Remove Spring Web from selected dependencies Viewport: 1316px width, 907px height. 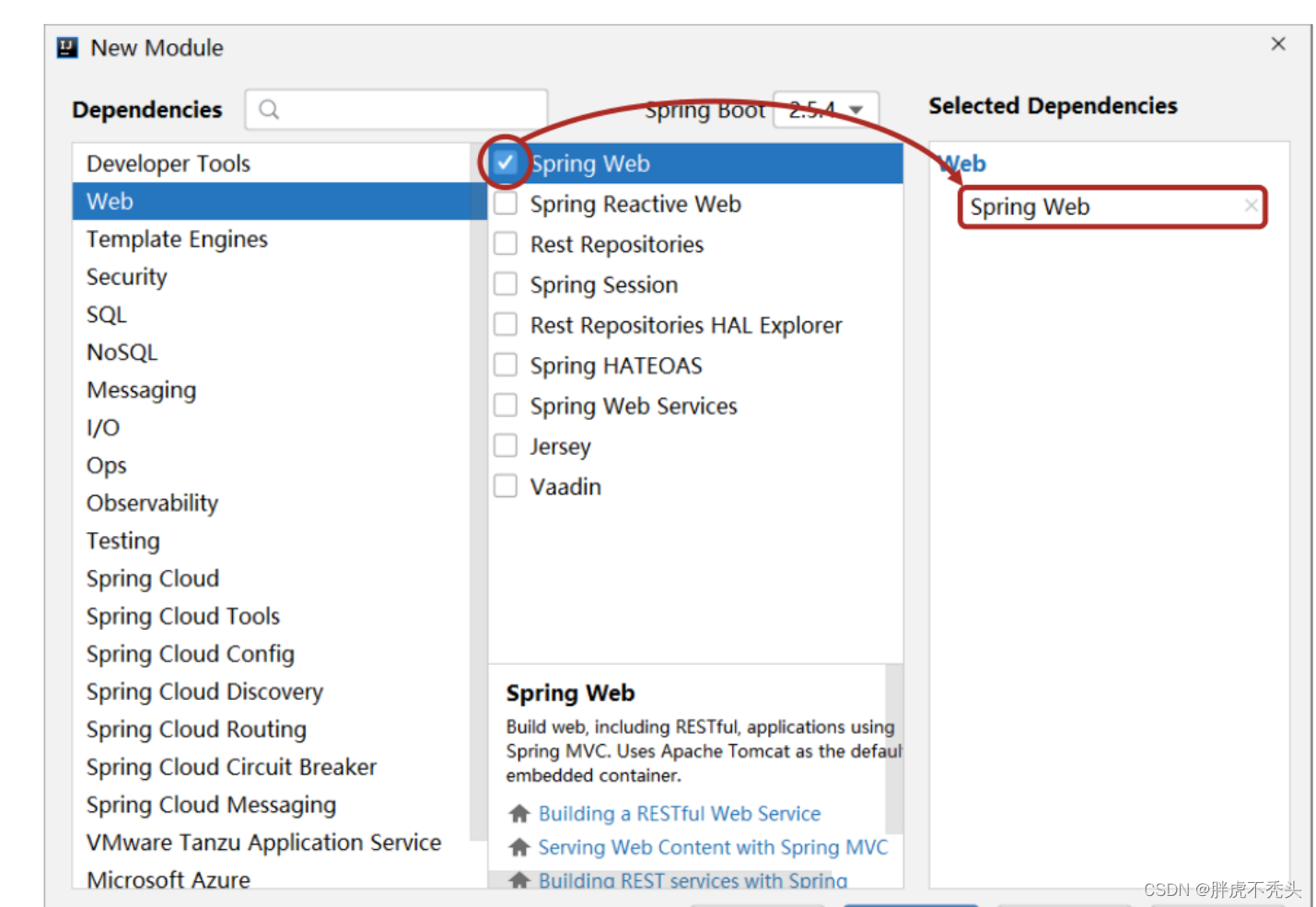coord(1251,205)
